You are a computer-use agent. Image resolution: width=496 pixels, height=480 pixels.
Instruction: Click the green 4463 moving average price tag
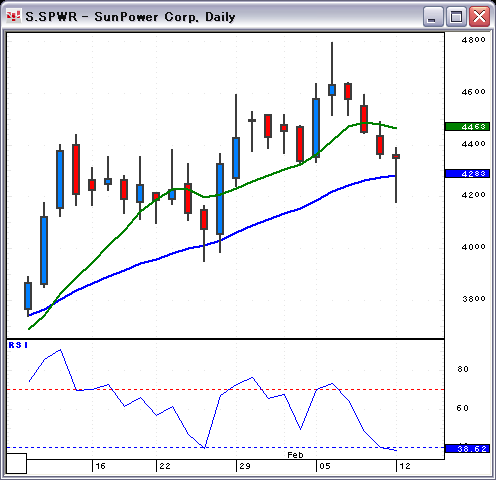tap(467, 127)
